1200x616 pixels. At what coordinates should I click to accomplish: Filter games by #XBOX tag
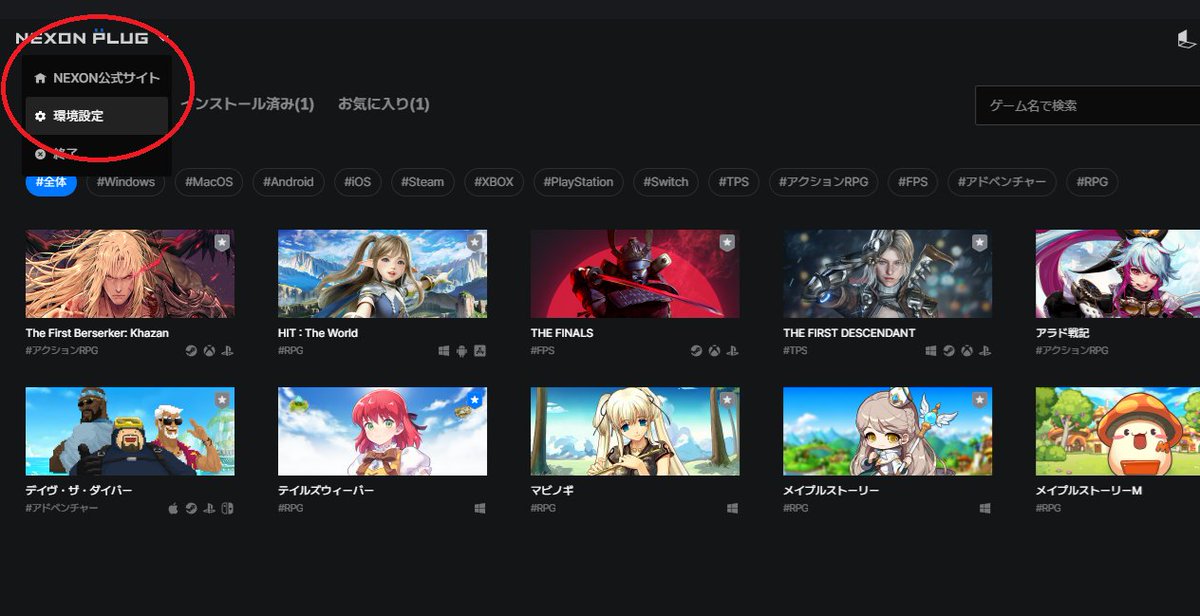pyautogui.click(x=494, y=182)
